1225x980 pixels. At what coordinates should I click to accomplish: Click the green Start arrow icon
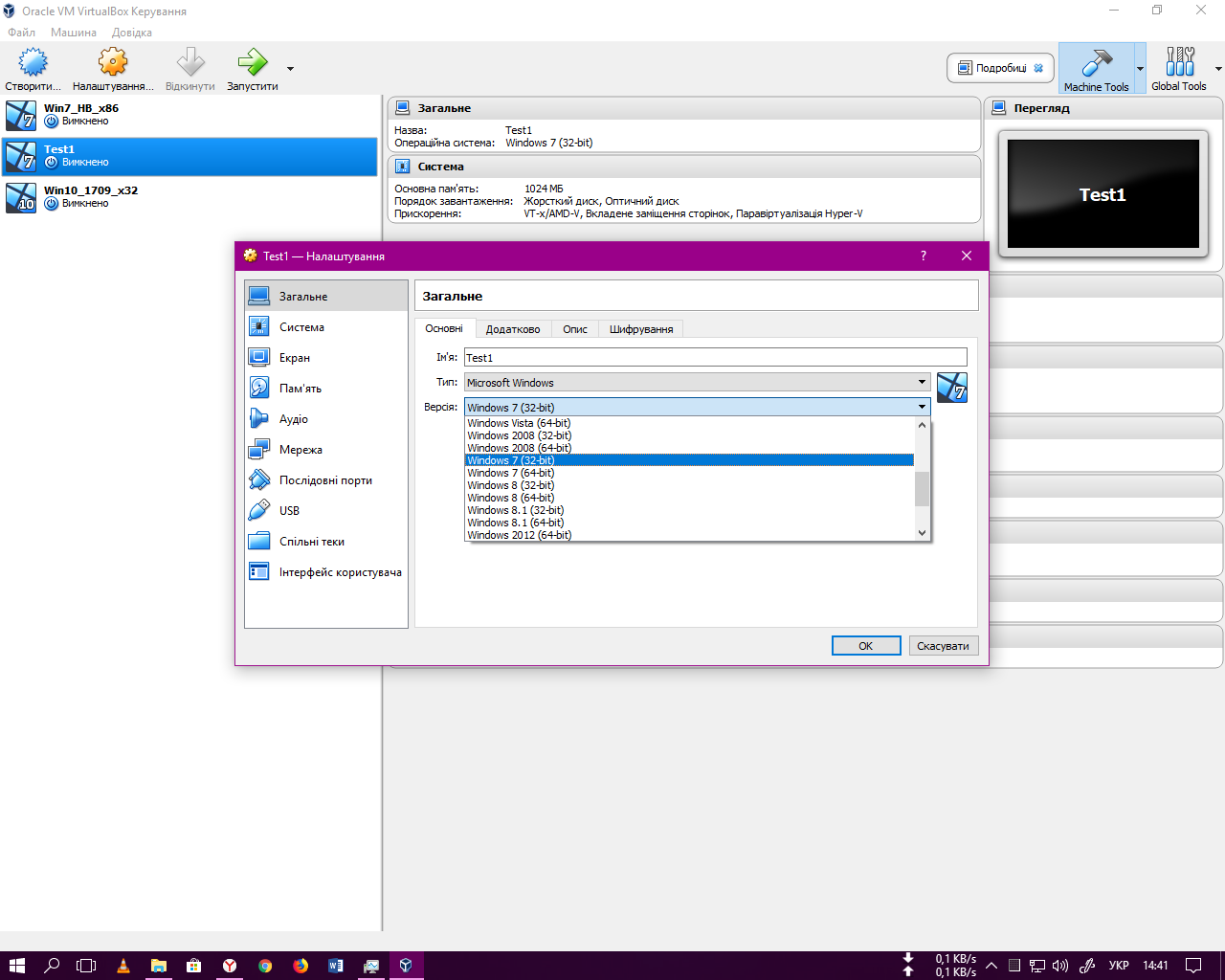253,63
